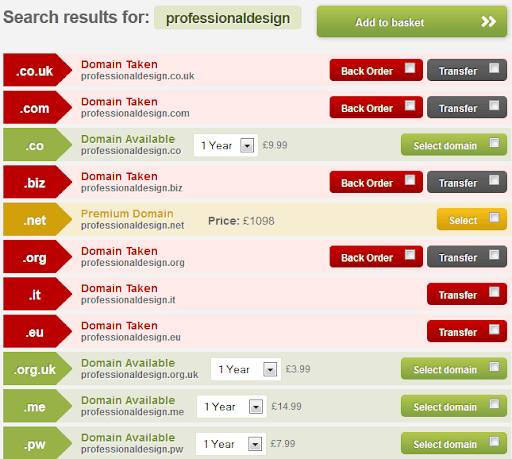Click the green .org.uk extension tag
This screenshot has width=512, height=459.
tap(37, 369)
